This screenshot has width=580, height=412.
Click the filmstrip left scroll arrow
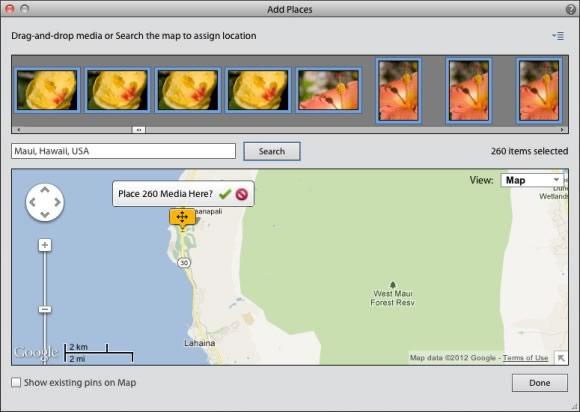tap(18, 130)
